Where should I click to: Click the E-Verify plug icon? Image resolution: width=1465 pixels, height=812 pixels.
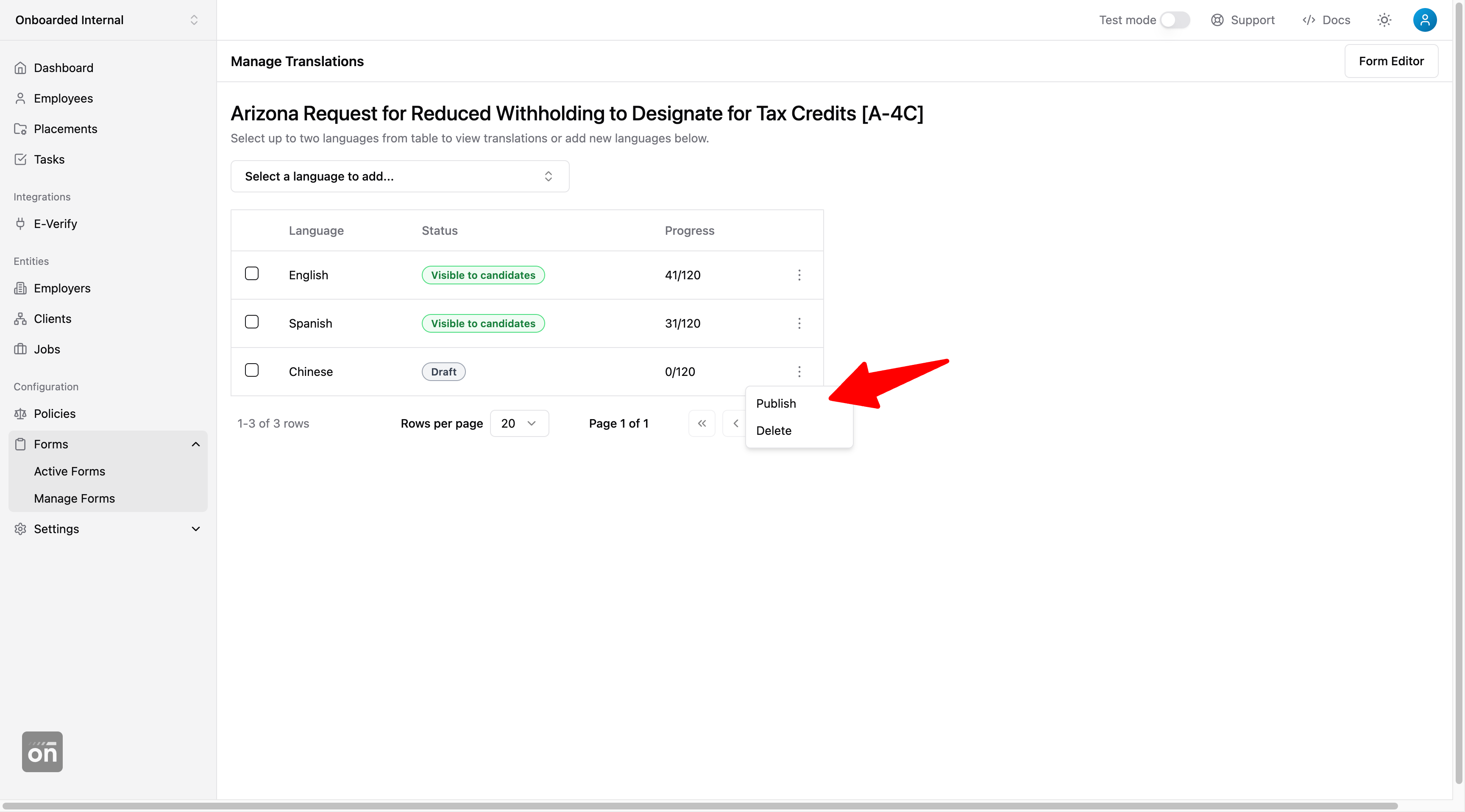tap(20, 223)
